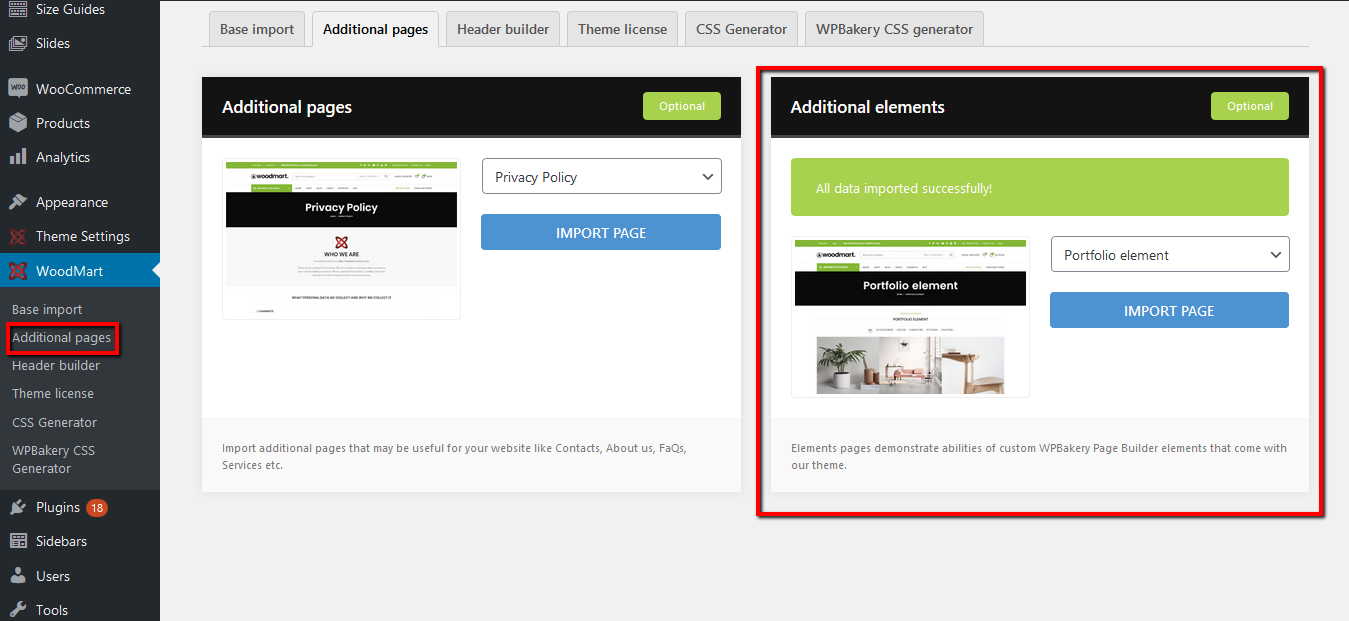Click the All data imported successfully notice

point(1040,187)
